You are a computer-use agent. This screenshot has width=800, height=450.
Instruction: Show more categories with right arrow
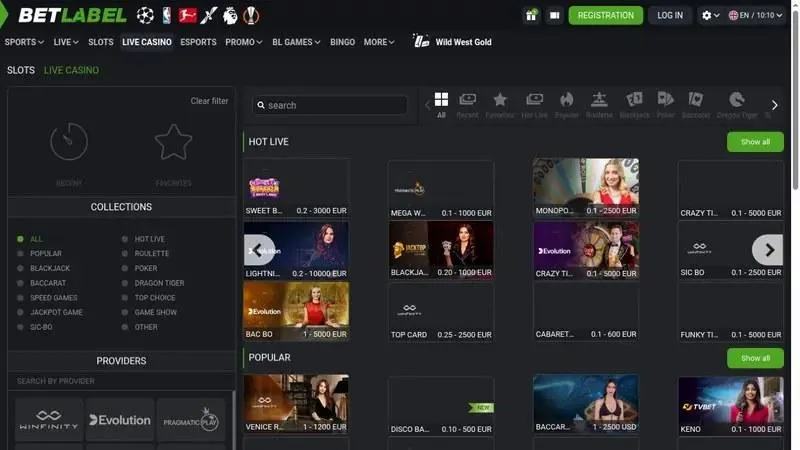point(774,105)
